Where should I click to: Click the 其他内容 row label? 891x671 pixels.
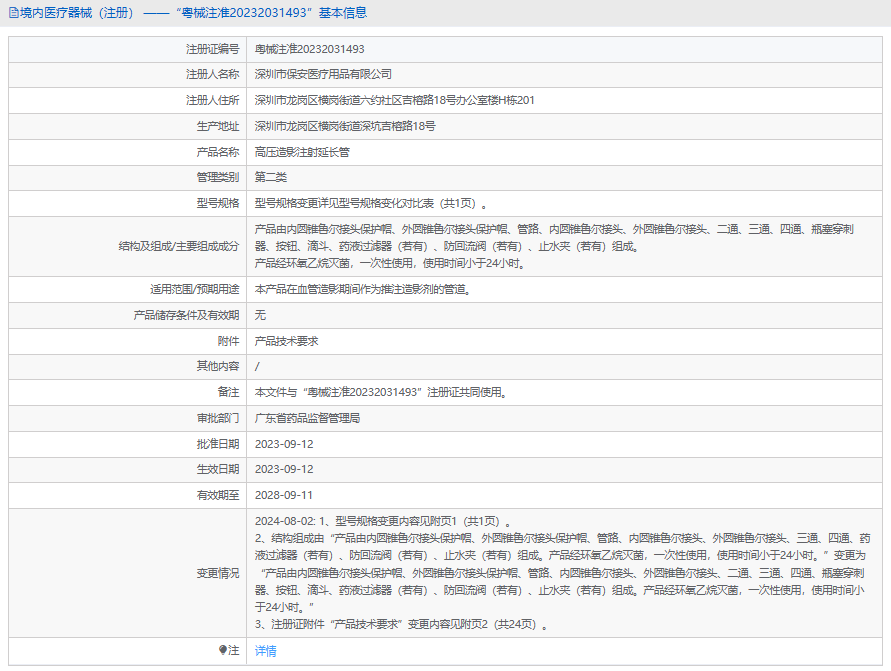(x=218, y=366)
